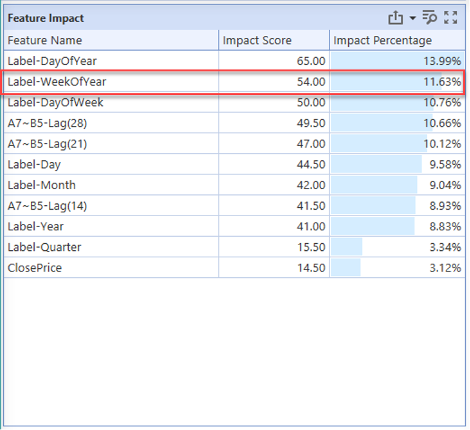Screen dimensions: 470x430
Task: Select the ClosePrice row
Action: pyautogui.click(x=235, y=268)
